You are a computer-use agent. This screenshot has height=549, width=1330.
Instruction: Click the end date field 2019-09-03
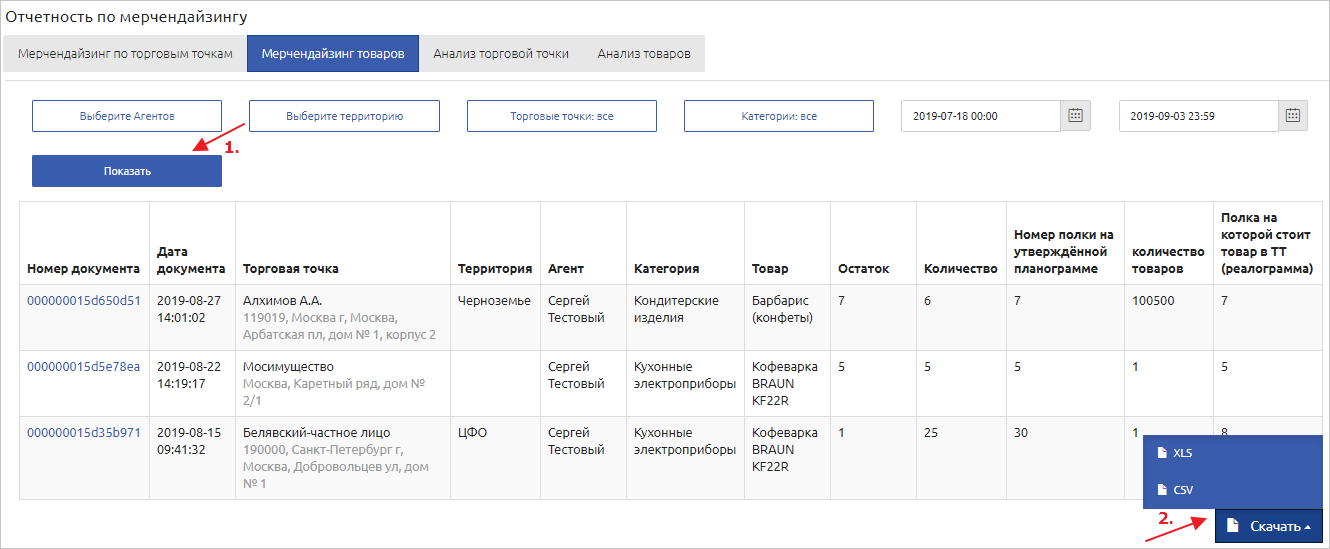click(1198, 116)
